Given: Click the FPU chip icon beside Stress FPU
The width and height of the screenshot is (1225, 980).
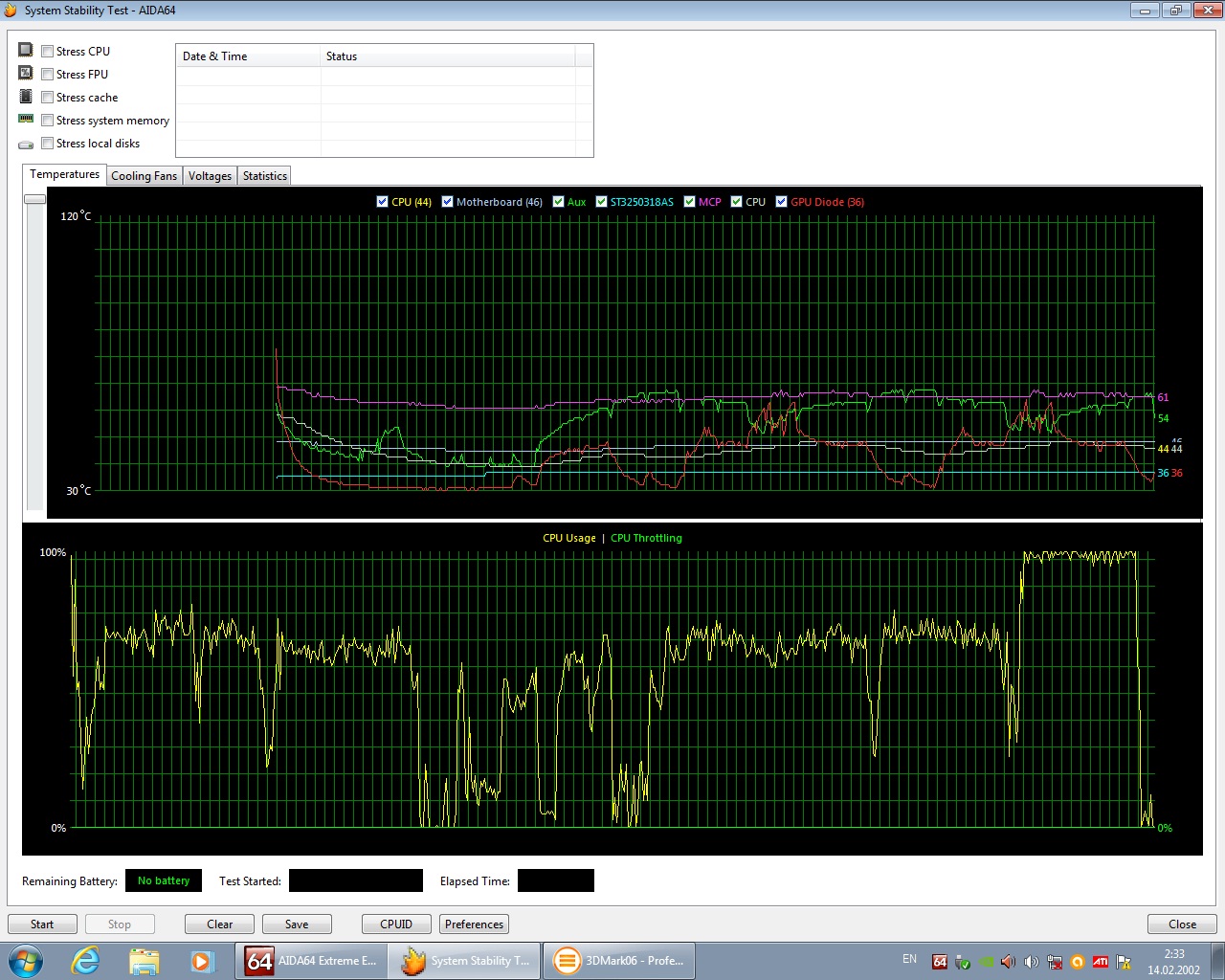Looking at the screenshot, I should pos(26,73).
